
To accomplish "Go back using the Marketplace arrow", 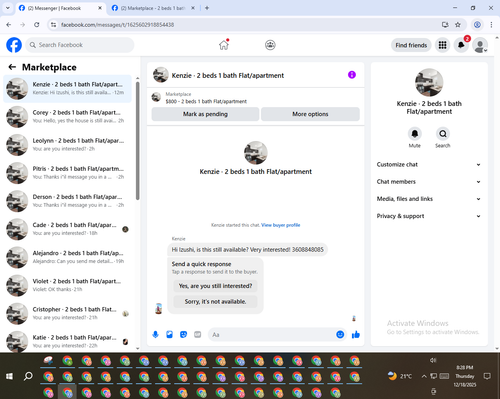I will click(12, 67).
